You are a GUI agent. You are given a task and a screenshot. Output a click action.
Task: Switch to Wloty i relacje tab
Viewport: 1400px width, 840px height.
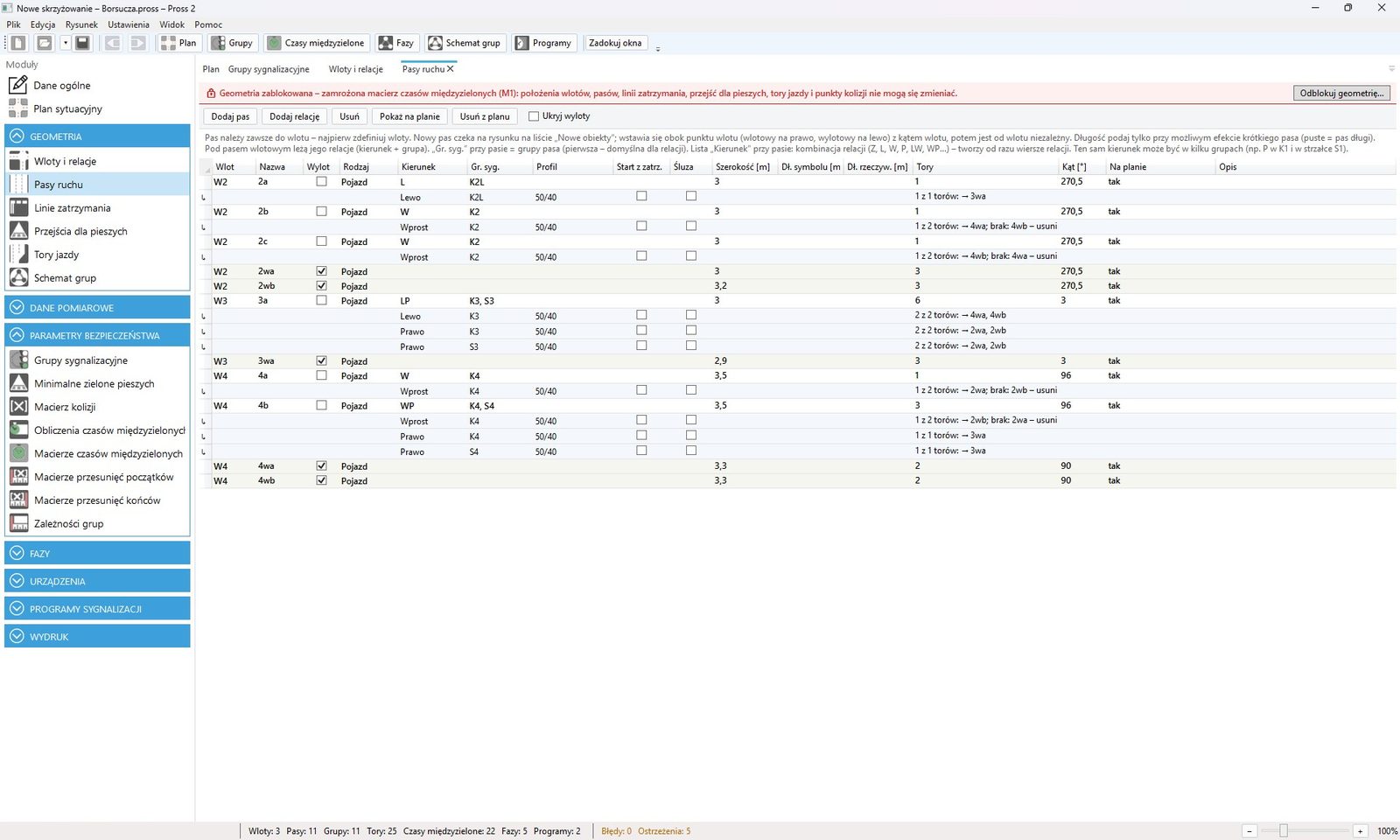point(356,69)
